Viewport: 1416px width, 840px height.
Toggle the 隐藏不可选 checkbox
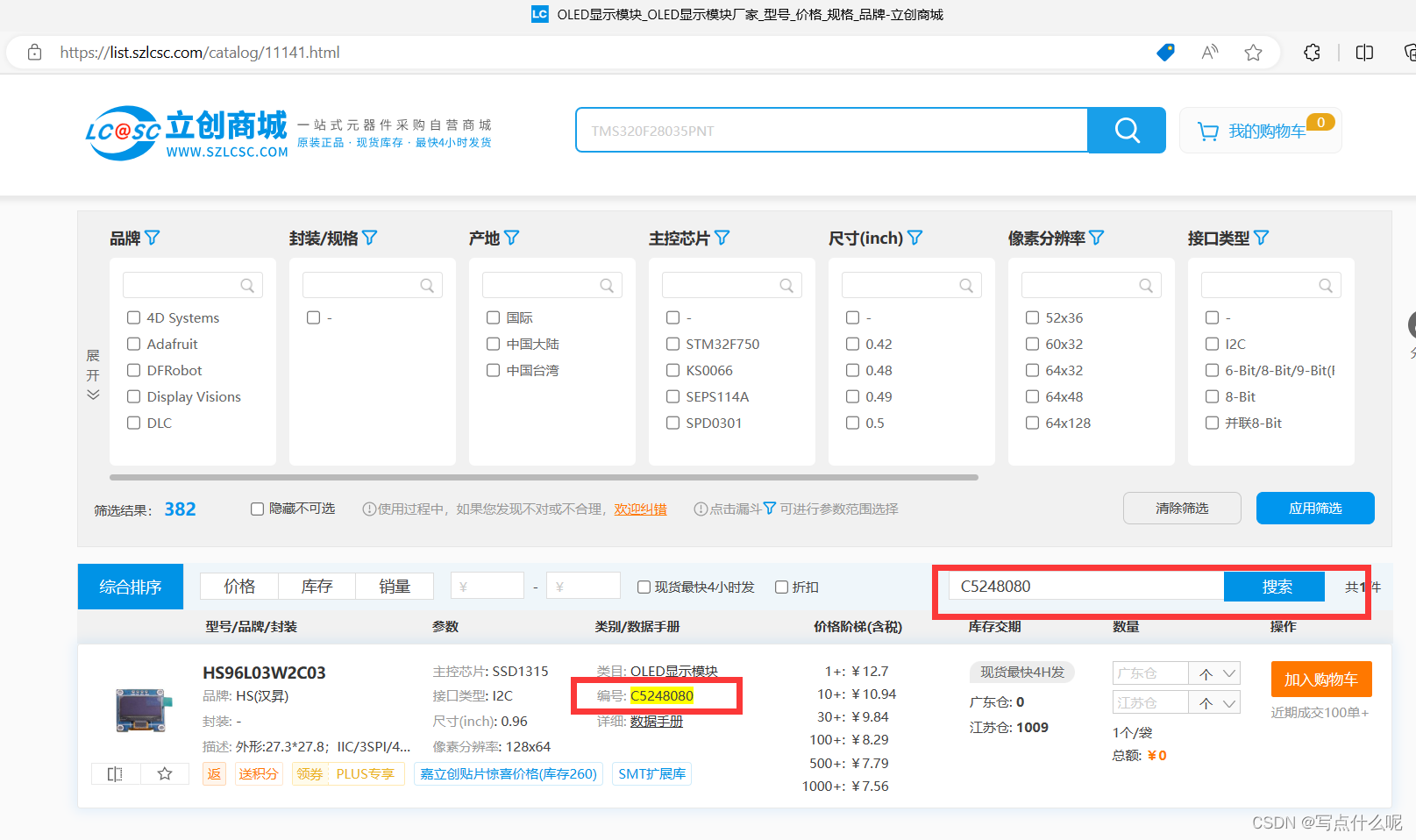(258, 509)
